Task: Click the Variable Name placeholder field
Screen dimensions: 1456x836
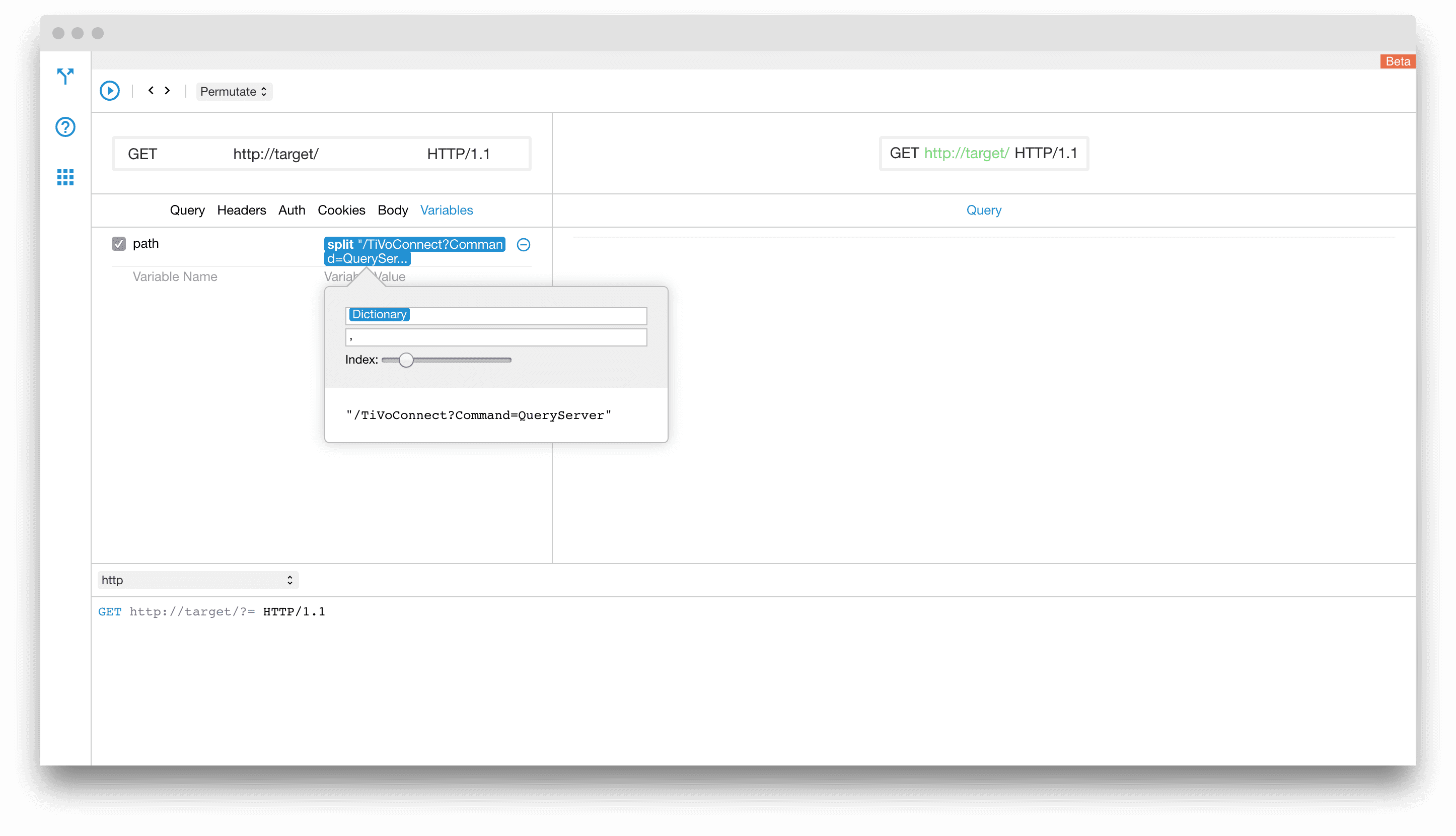Action: click(175, 277)
